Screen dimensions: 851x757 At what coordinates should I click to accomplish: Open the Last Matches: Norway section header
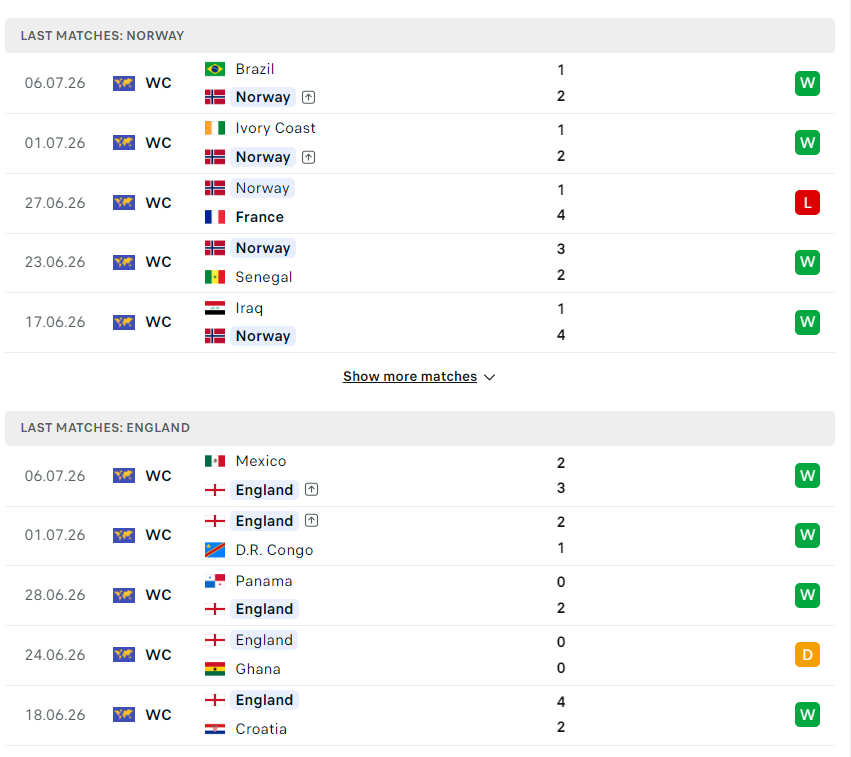[420, 36]
